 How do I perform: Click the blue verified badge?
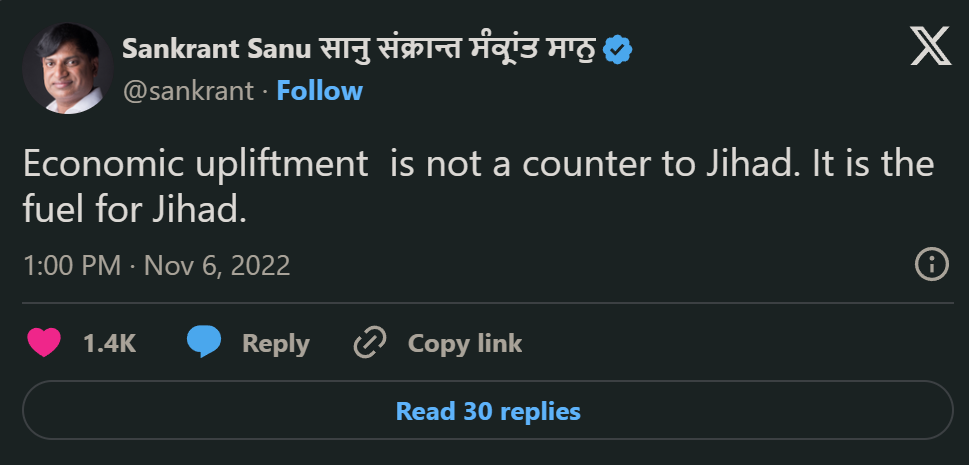tap(619, 50)
